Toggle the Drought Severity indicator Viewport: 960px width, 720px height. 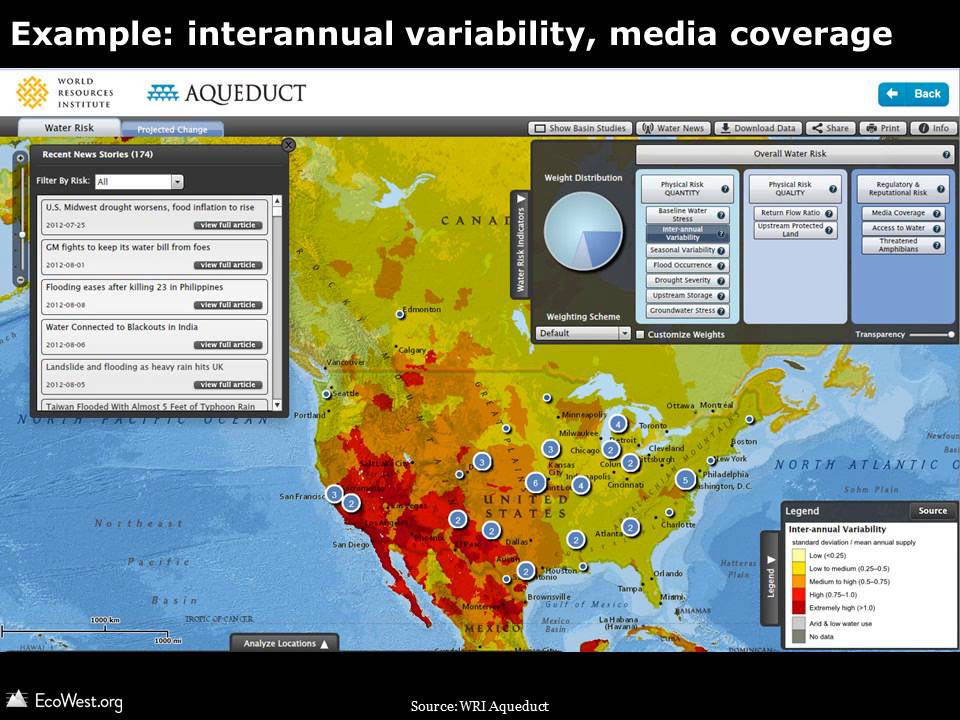point(688,280)
